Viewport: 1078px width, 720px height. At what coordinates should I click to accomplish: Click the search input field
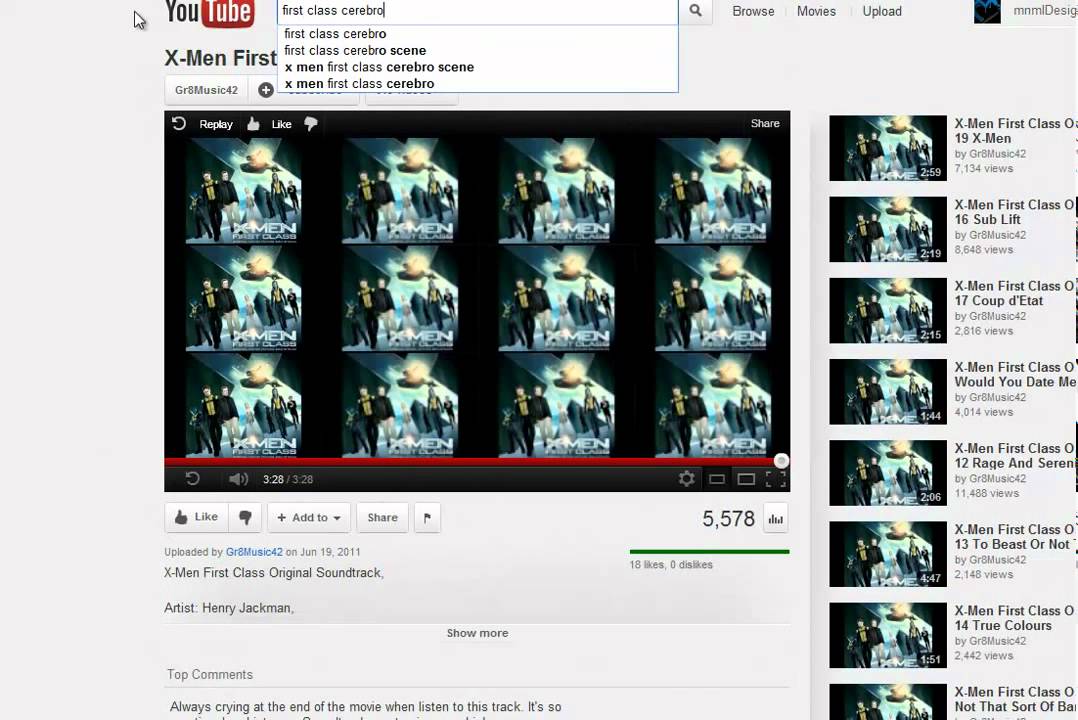pos(478,11)
